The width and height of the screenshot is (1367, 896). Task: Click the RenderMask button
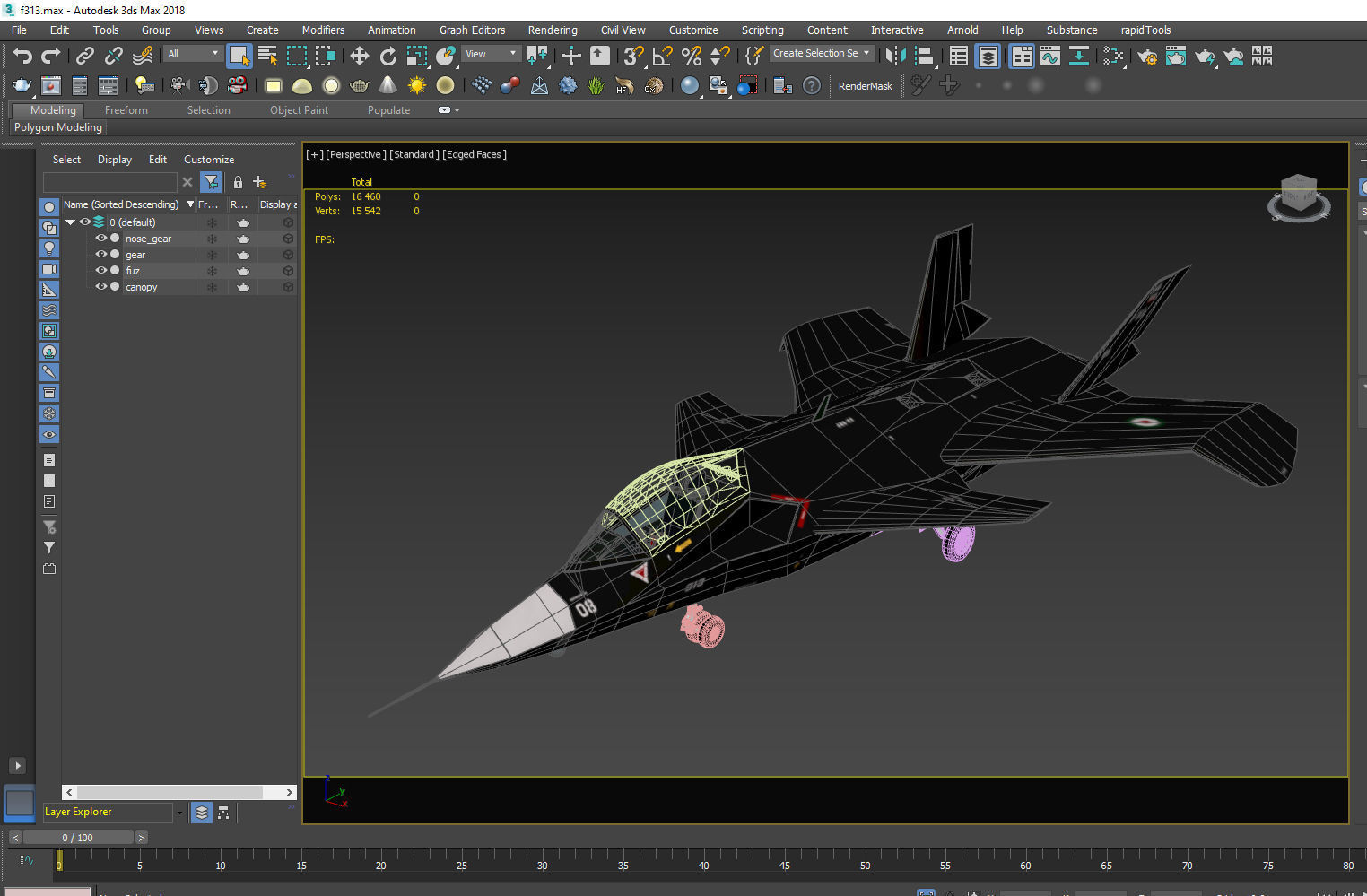click(x=865, y=85)
